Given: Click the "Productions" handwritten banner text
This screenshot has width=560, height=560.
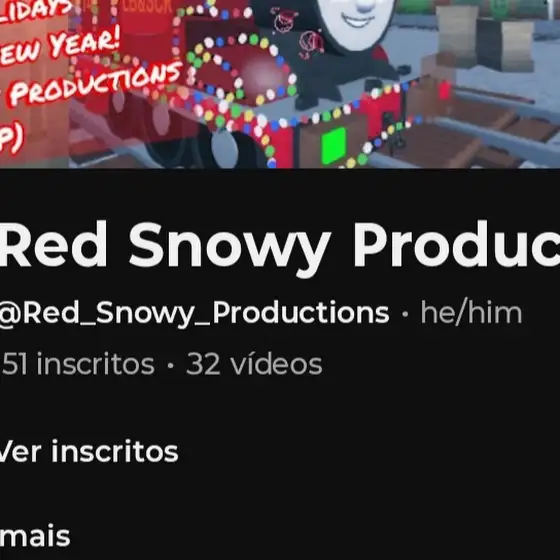Looking at the screenshot, I should coord(96,84).
